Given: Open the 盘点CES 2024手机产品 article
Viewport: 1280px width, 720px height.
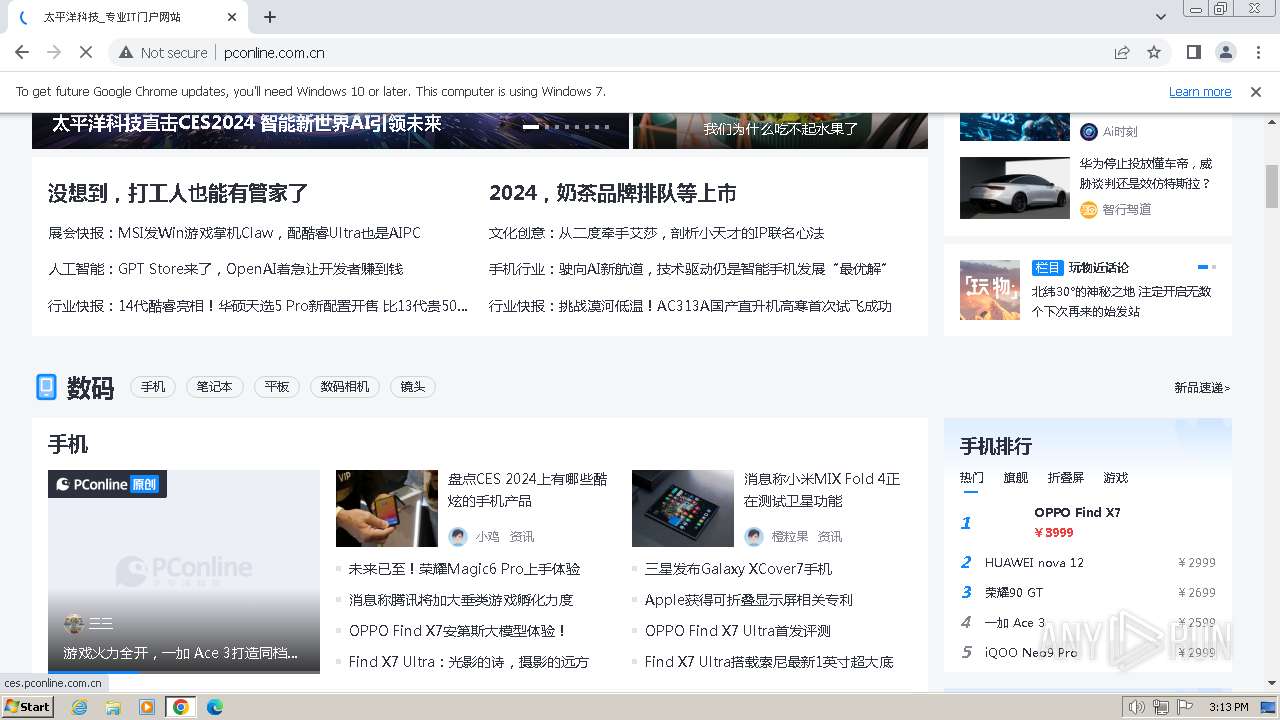Looking at the screenshot, I should [x=527, y=490].
